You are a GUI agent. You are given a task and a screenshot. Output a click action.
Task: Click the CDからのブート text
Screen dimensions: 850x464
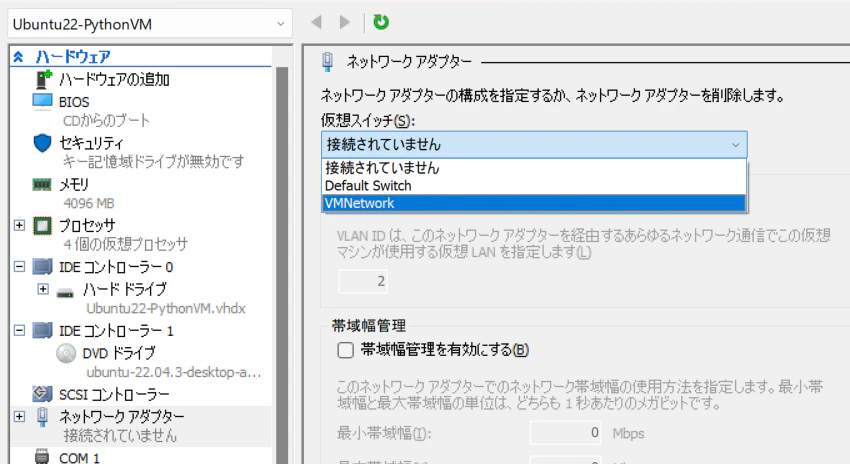click(106, 120)
